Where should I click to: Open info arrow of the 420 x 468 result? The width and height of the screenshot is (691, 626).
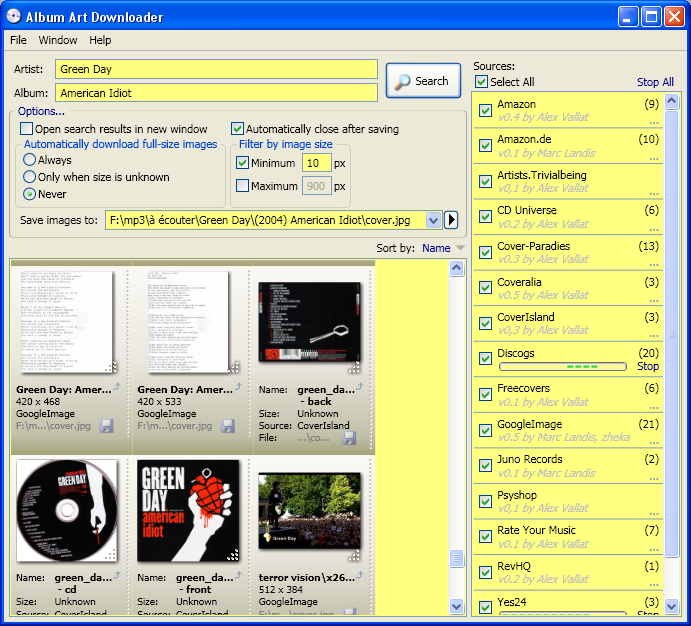(117, 387)
